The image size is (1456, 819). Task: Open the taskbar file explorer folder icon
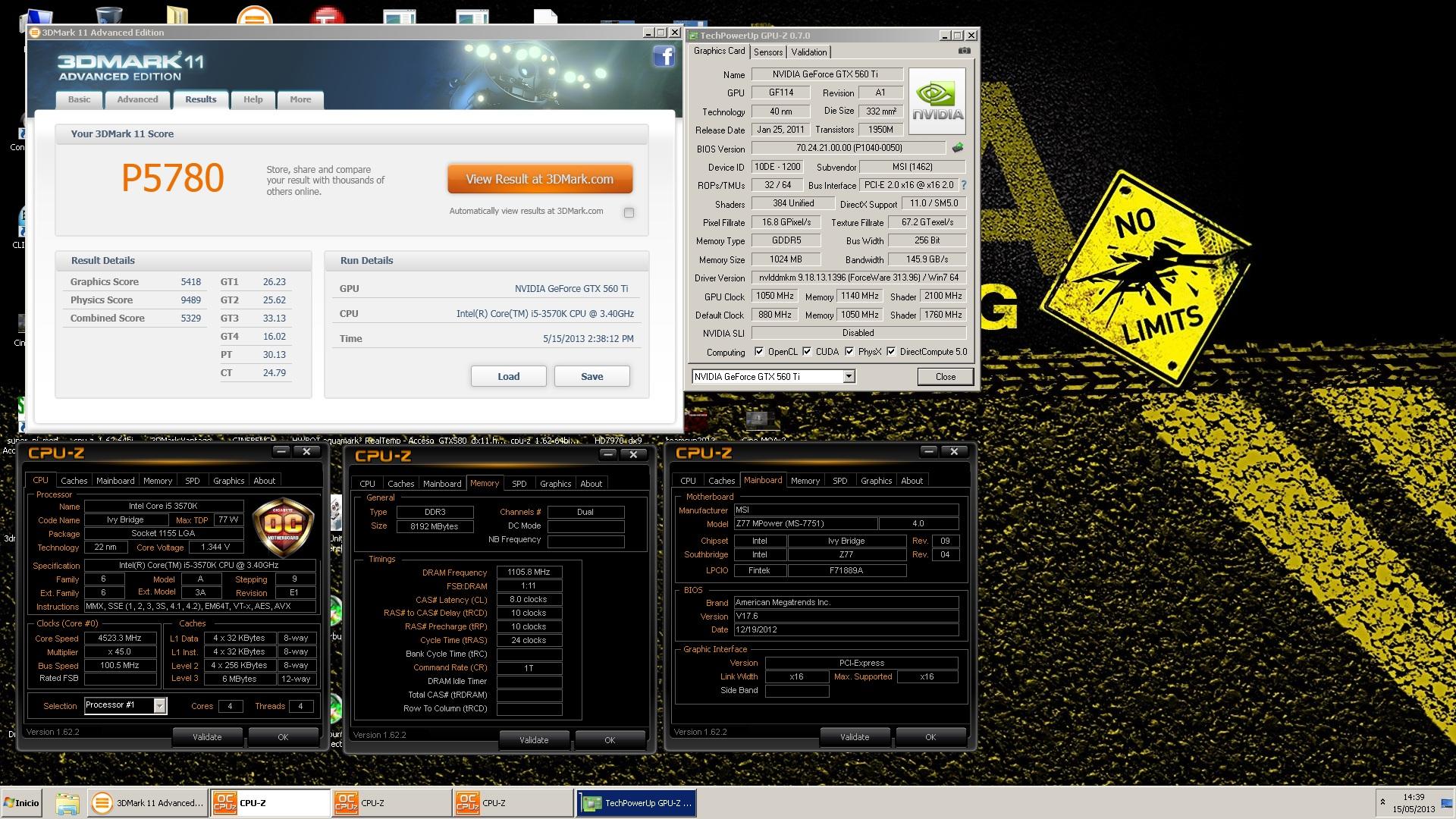point(67,803)
